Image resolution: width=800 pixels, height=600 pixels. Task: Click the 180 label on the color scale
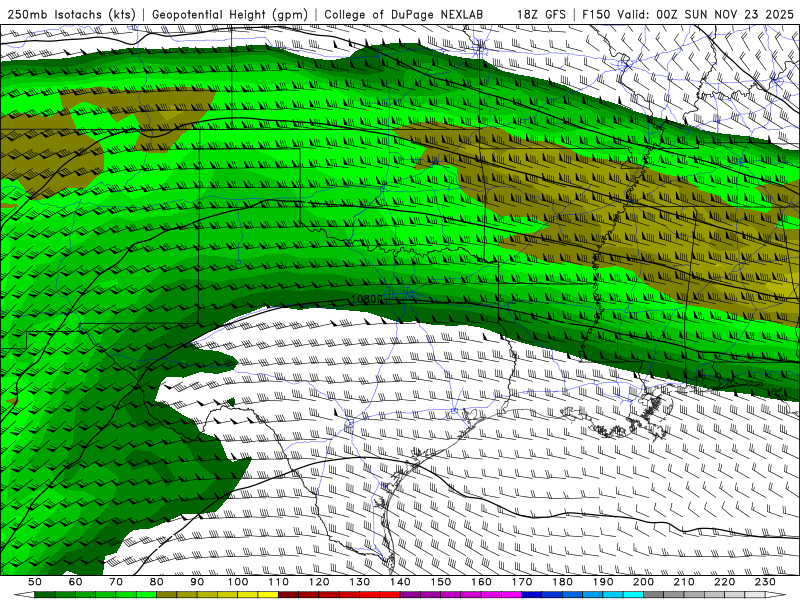[563, 582]
